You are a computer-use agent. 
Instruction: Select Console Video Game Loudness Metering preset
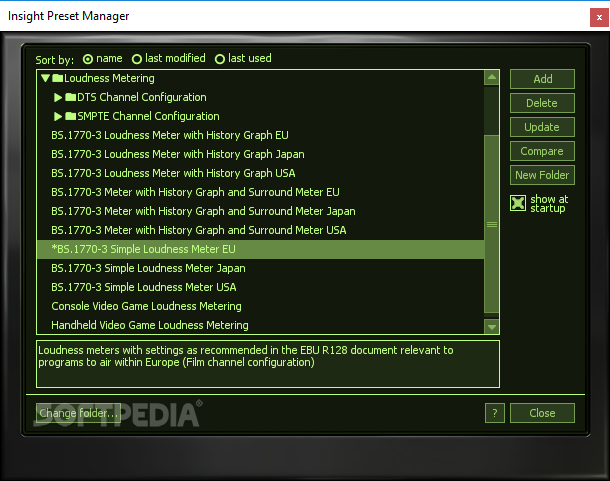click(x=260, y=306)
